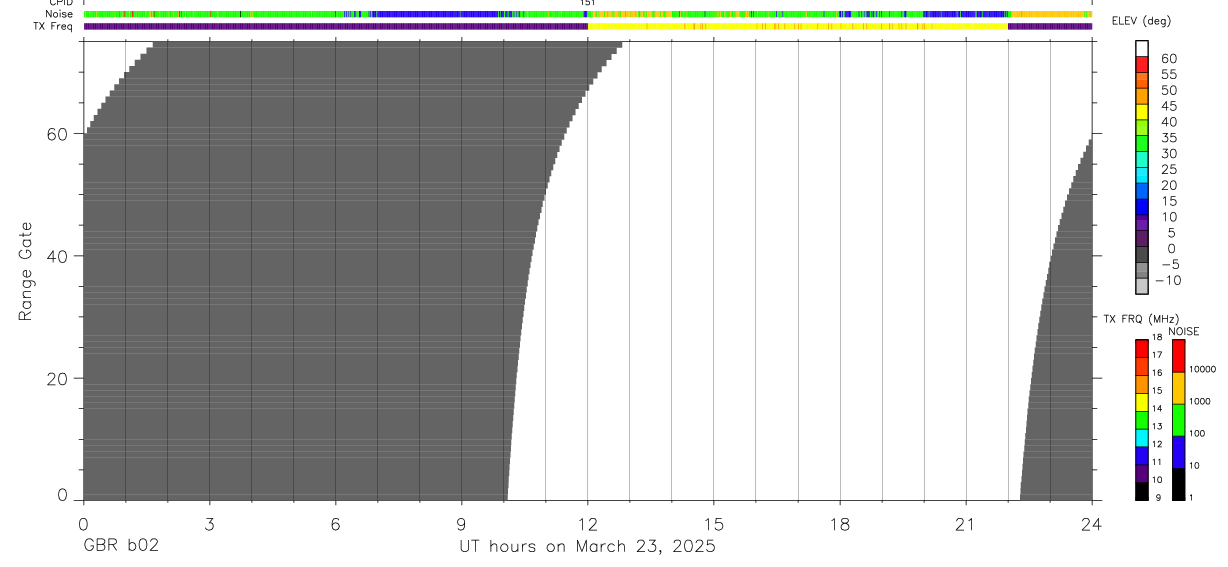Click the light gray bottom segment of the ELEV color bar

pos(1142,286)
